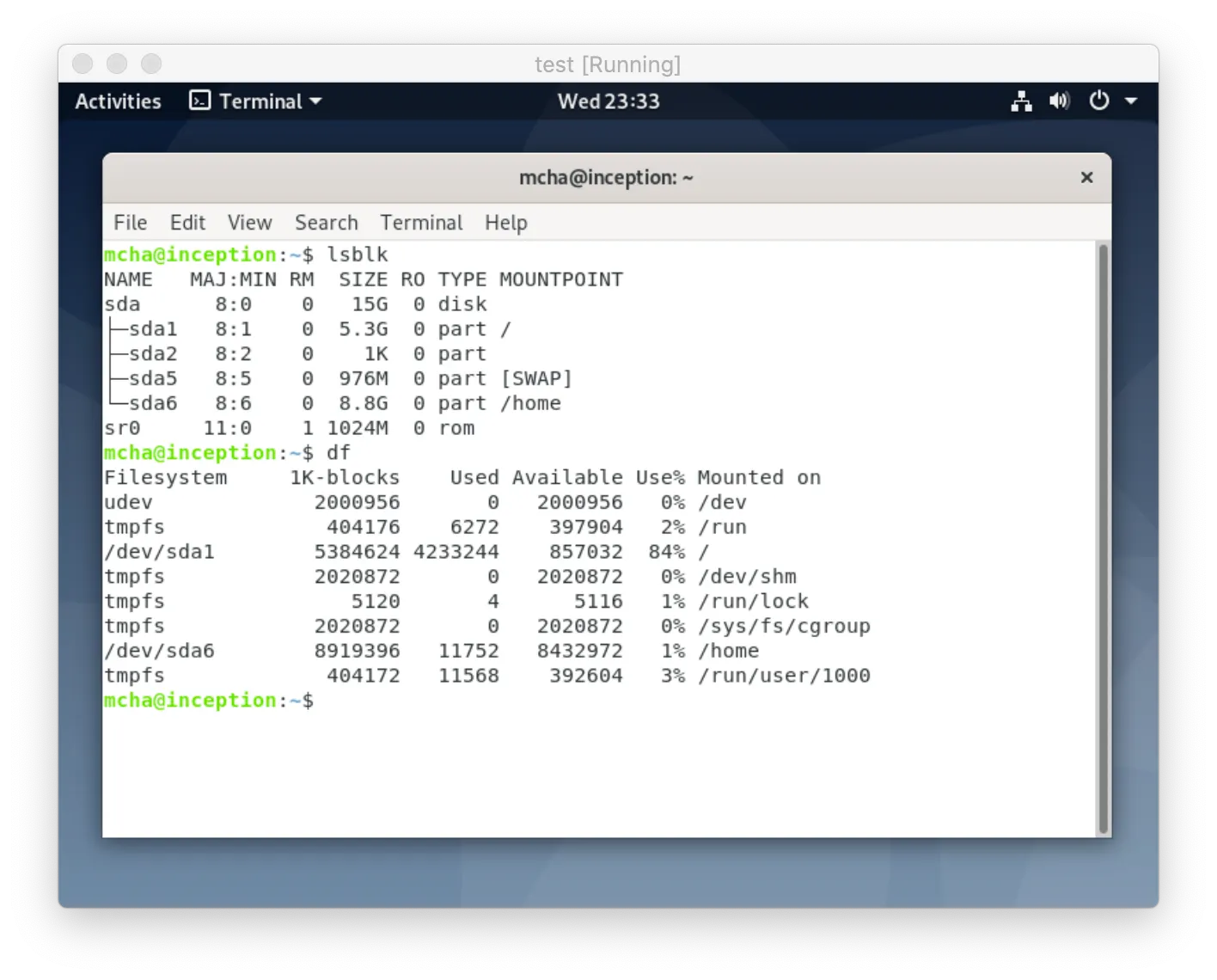1217x980 pixels.
Task: Click the "/run/lock" mount path
Action: (753, 602)
